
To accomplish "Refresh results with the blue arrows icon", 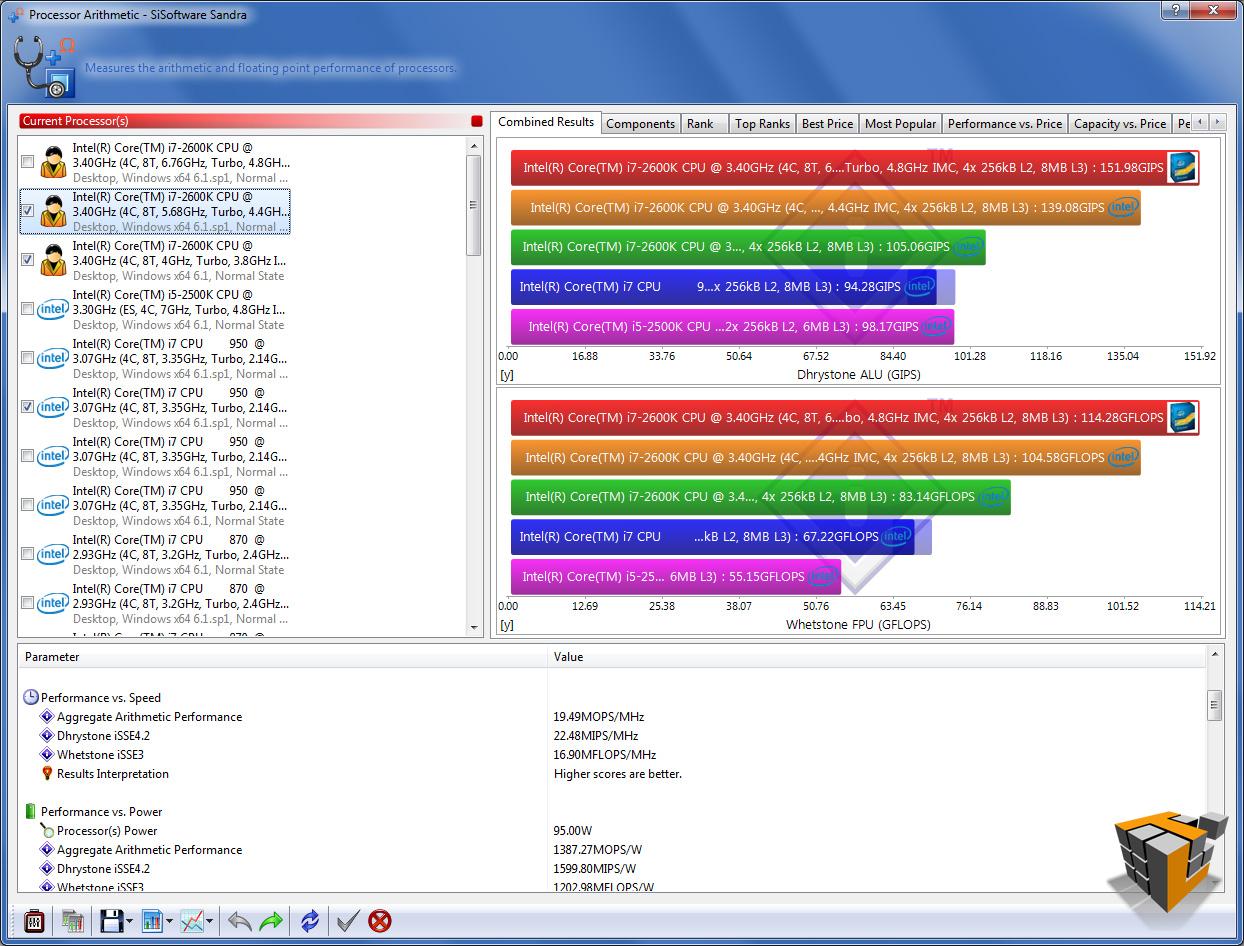I will (x=310, y=921).
